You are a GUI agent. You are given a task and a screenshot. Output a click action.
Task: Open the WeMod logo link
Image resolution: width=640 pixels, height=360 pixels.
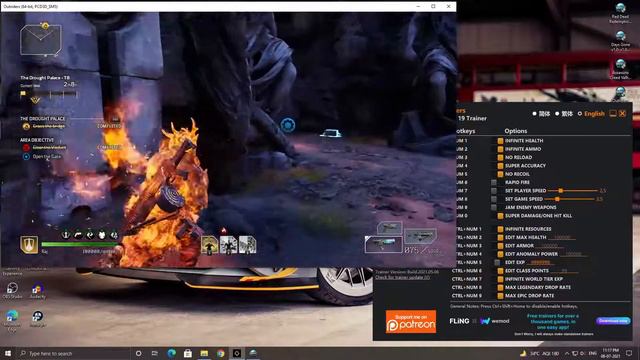pyautogui.click(x=495, y=321)
